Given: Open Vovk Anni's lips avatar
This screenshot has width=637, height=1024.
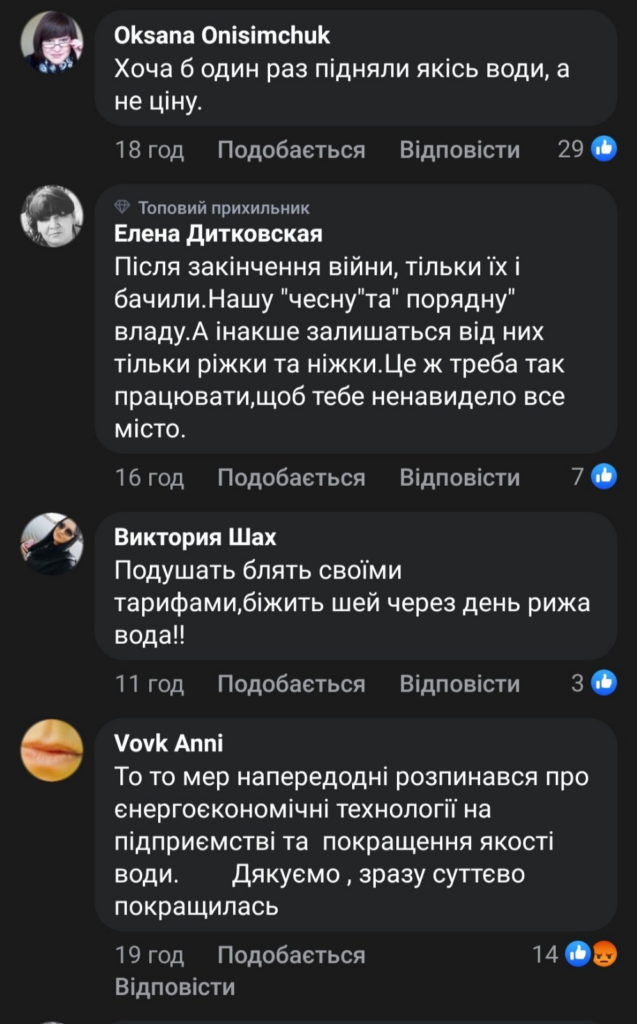Looking at the screenshot, I should [x=53, y=750].
